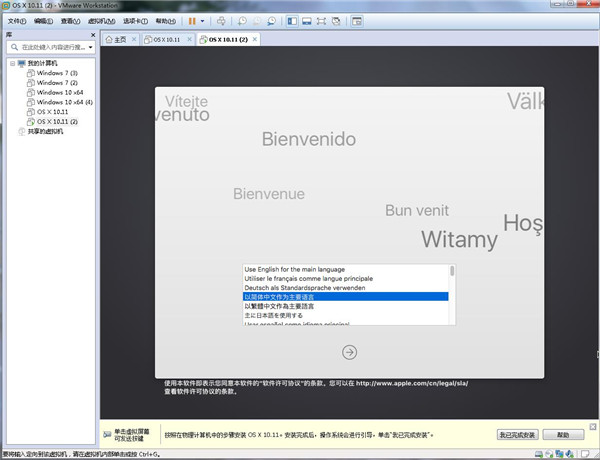Click the hard disk status bar icon
The image size is (600, 460).
pos(538,454)
